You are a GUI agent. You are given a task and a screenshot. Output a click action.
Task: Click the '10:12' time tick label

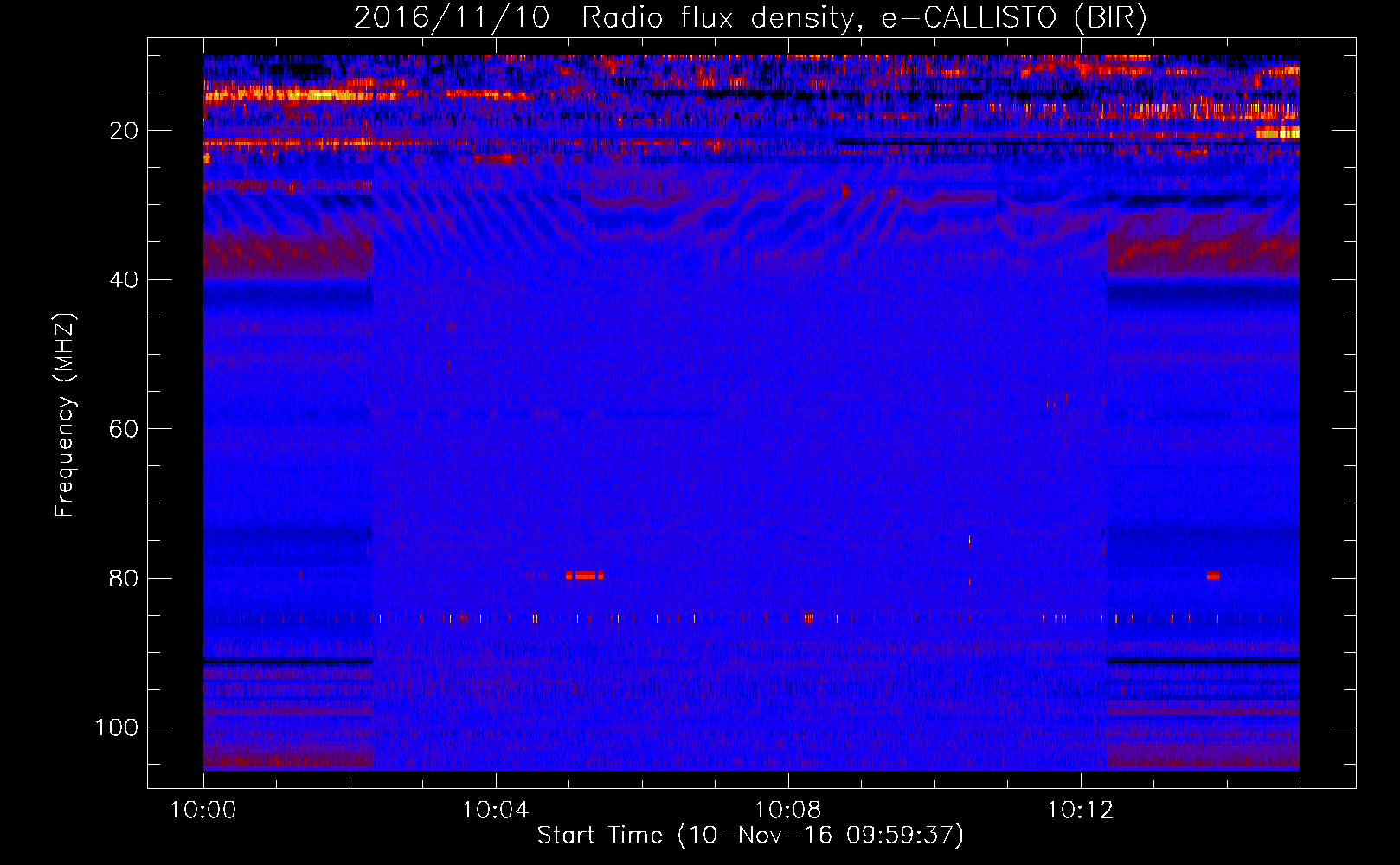pos(1081,811)
